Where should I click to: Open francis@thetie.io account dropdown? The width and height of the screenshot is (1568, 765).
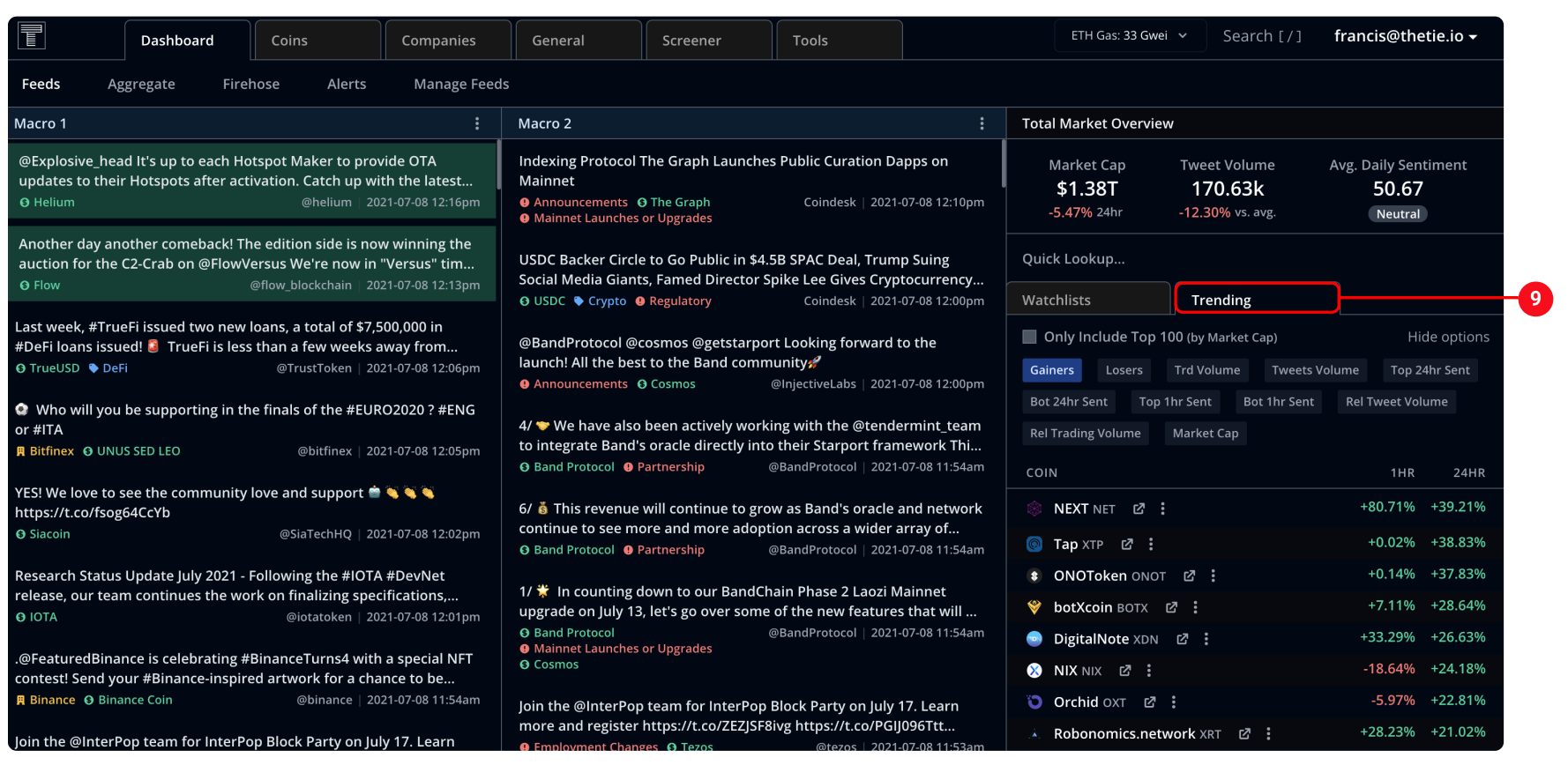[x=1406, y=36]
